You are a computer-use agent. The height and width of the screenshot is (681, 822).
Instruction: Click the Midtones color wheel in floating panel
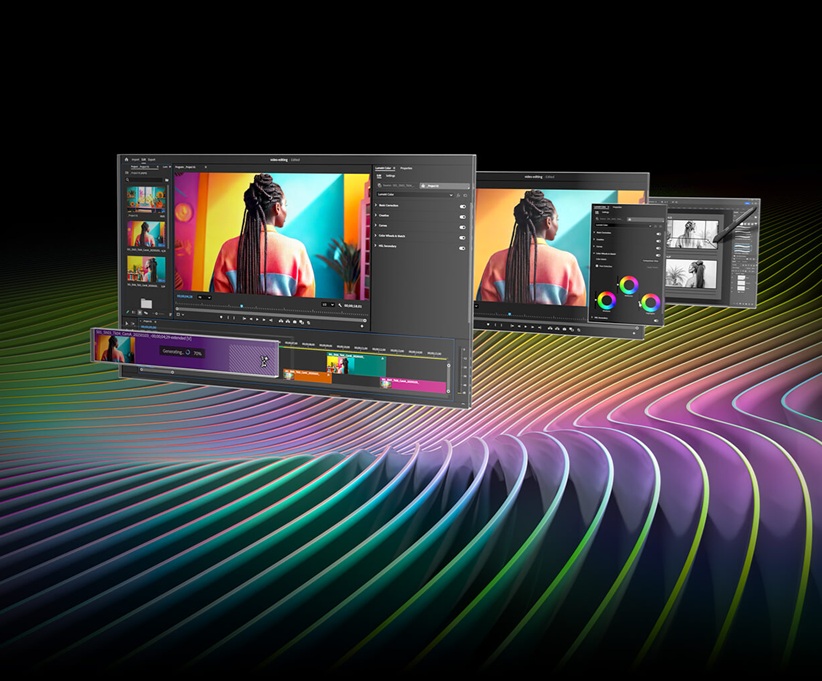coord(629,285)
